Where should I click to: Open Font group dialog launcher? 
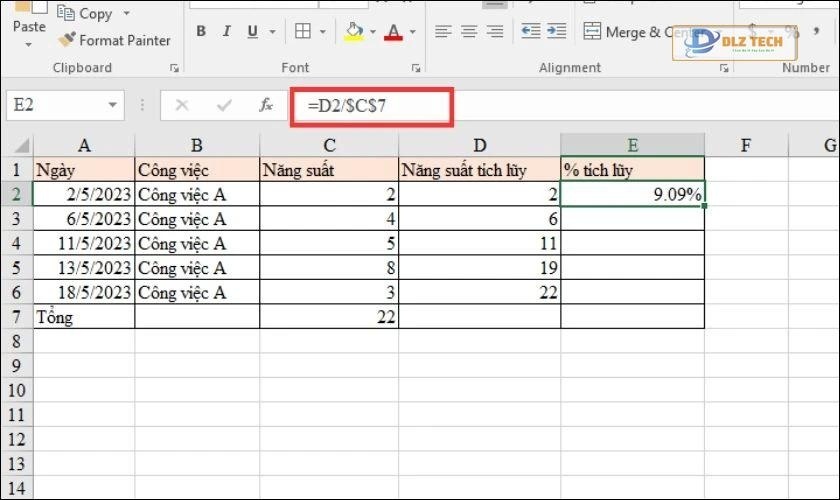tap(415, 68)
